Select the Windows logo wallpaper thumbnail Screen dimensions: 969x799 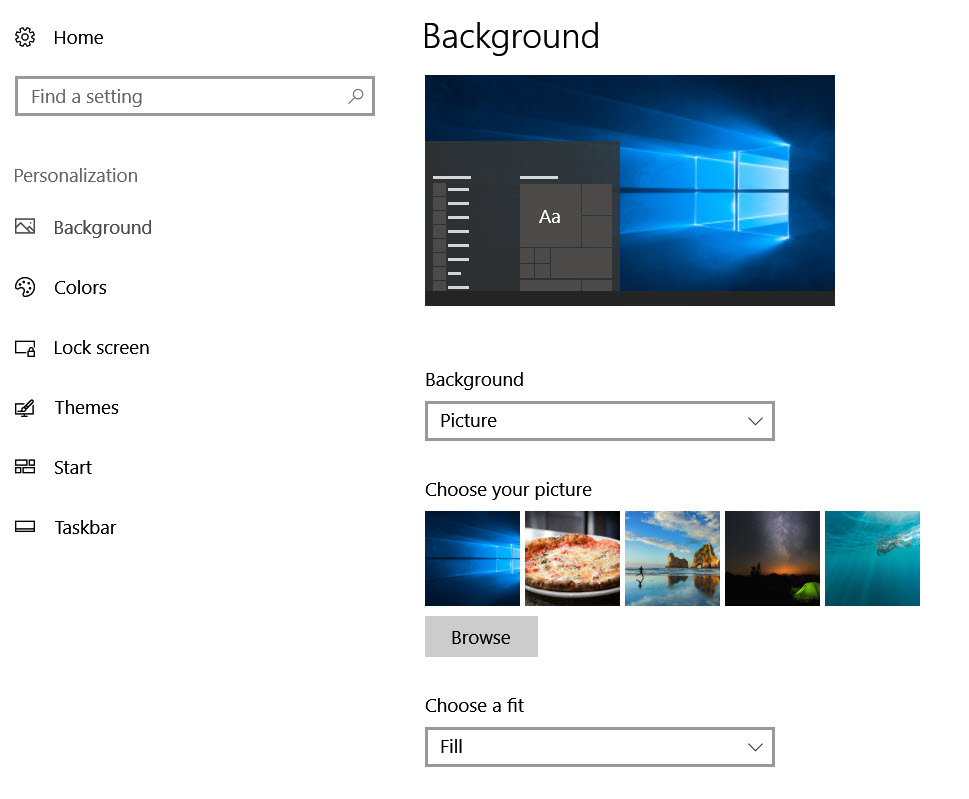472,558
